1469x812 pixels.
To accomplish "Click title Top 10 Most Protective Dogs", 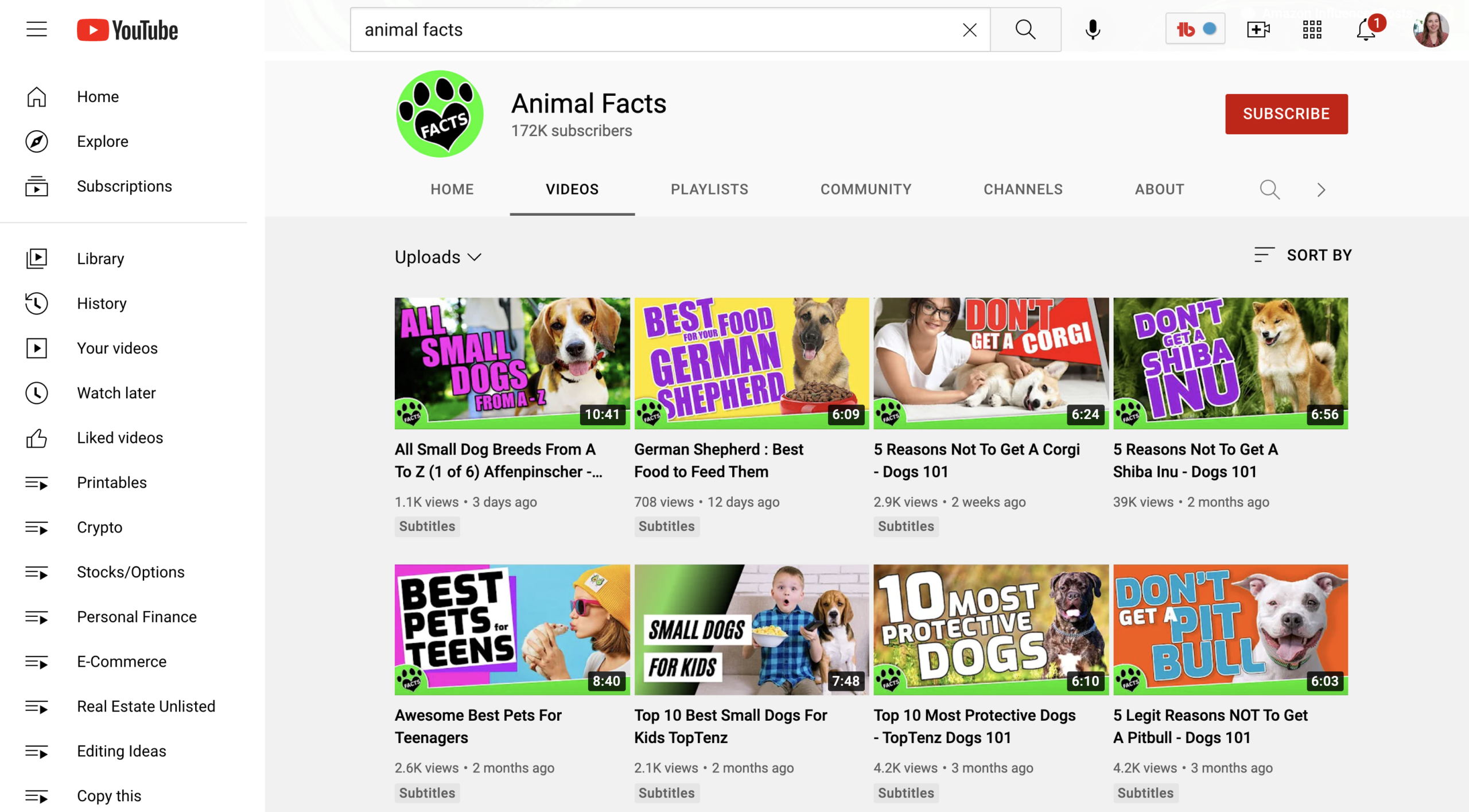I will [x=974, y=726].
